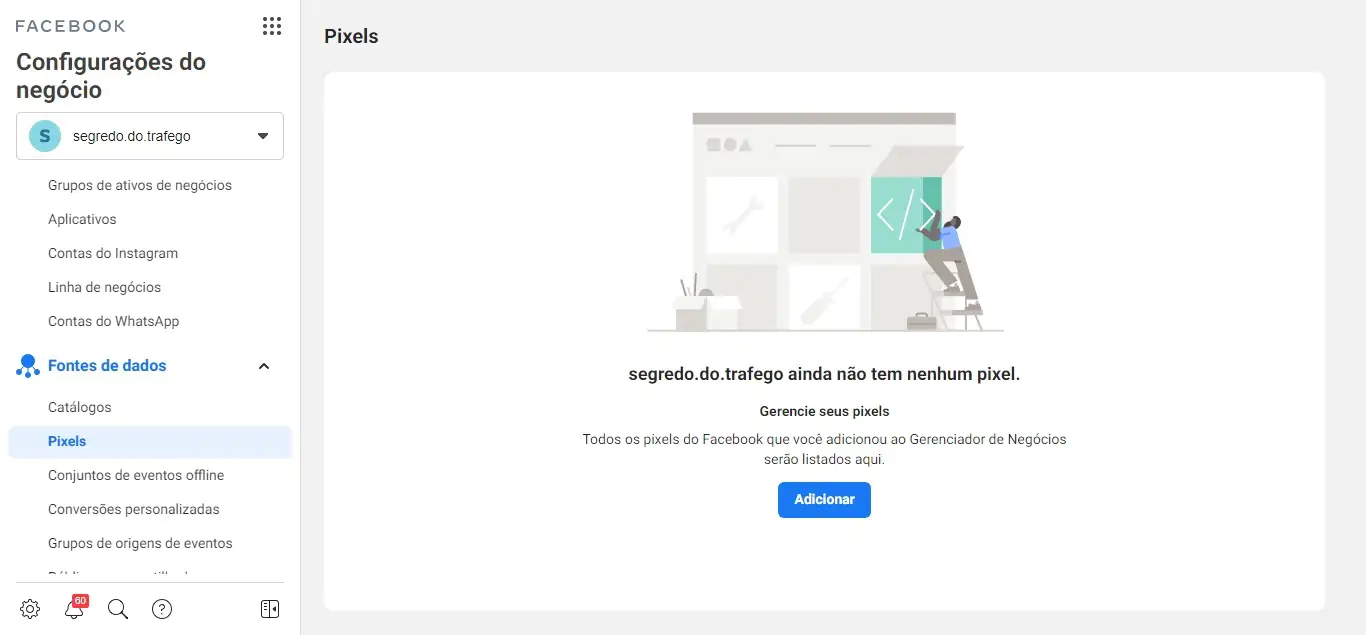Select Contas do Instagram in the sidebar

113,252
